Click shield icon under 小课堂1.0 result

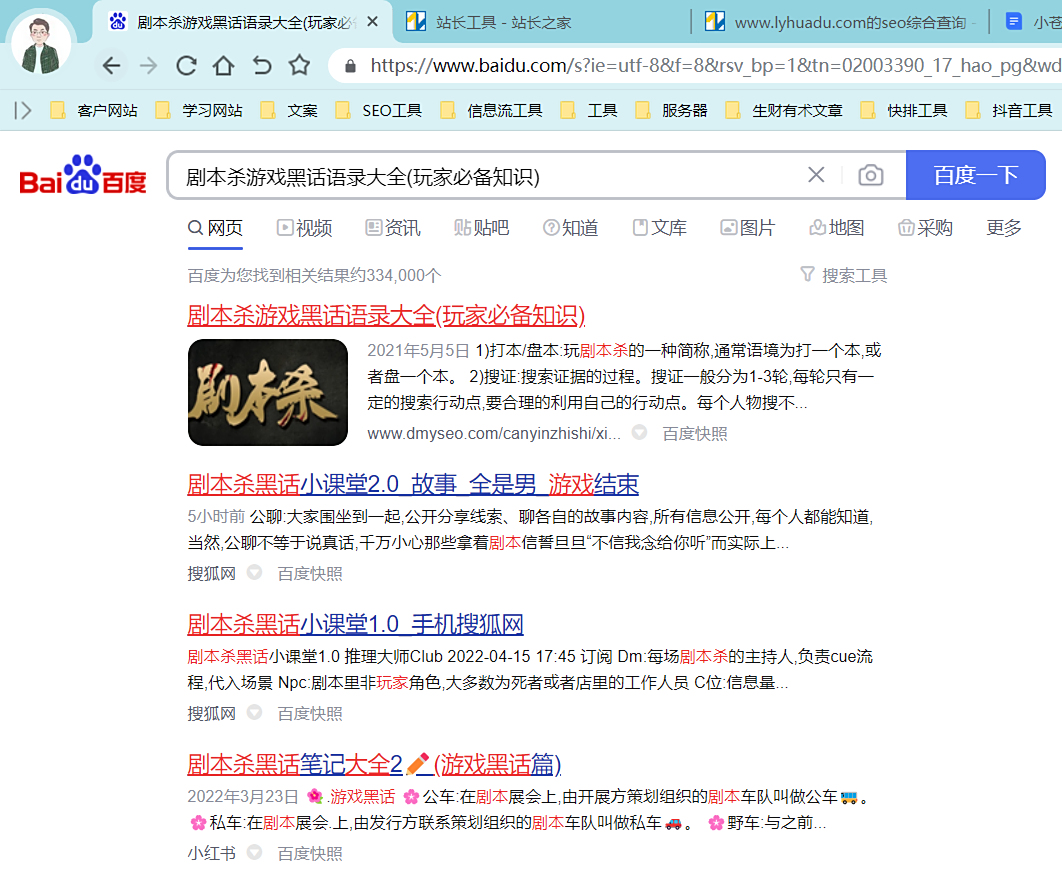click(254, 712)
